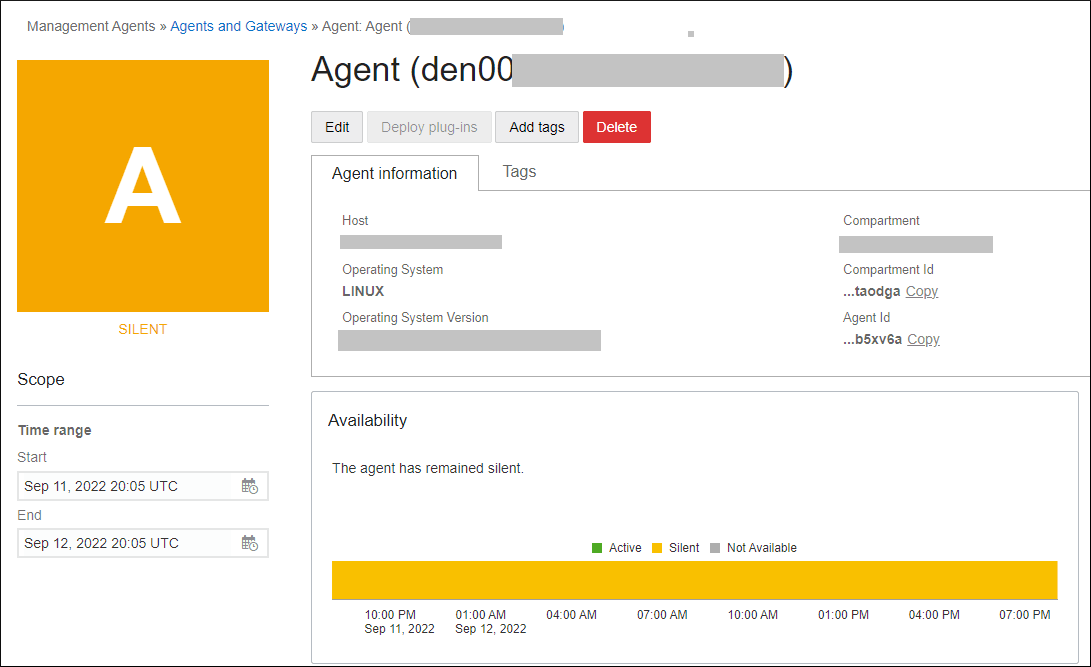1091x667 pixels.
Task: Delete the agent
Action: click(616, 127)
